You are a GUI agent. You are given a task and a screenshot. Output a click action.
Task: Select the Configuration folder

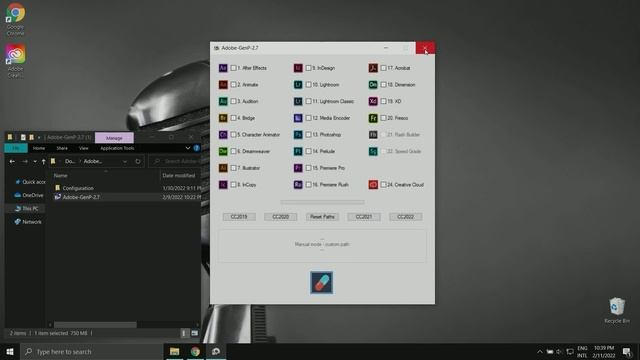click(78, 188)
